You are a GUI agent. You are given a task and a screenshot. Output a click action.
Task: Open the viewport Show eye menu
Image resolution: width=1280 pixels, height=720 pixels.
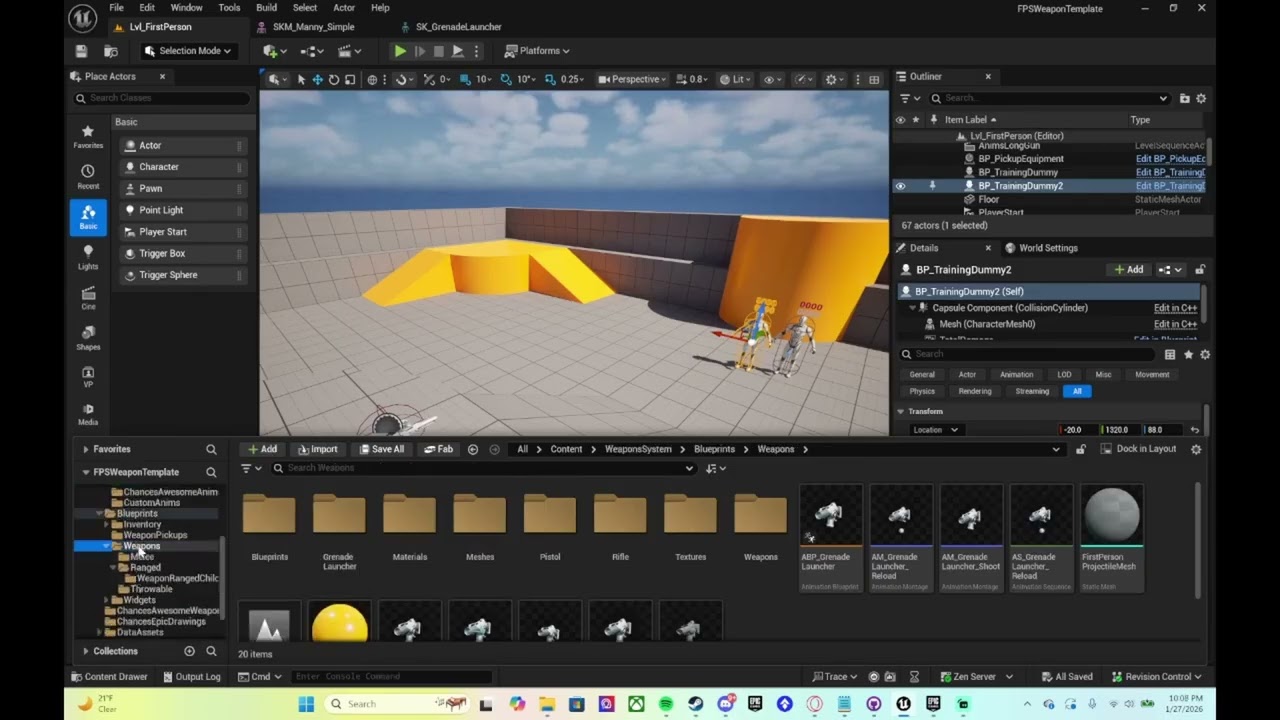tap(773, 80)
